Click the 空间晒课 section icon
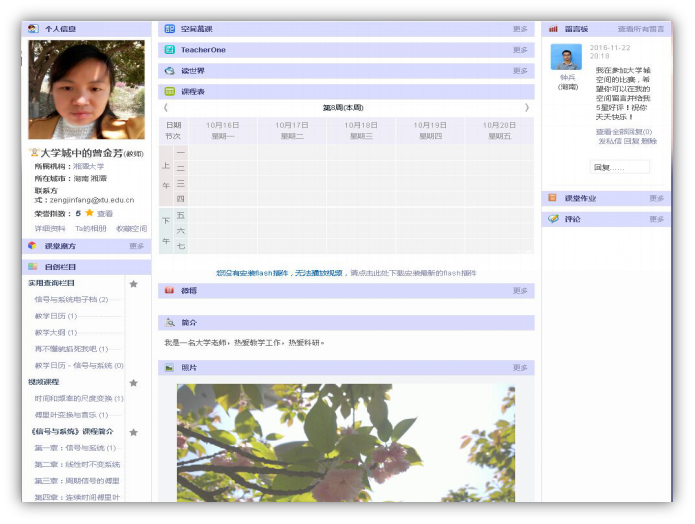 pyautogui.click(x=170, y=29)
